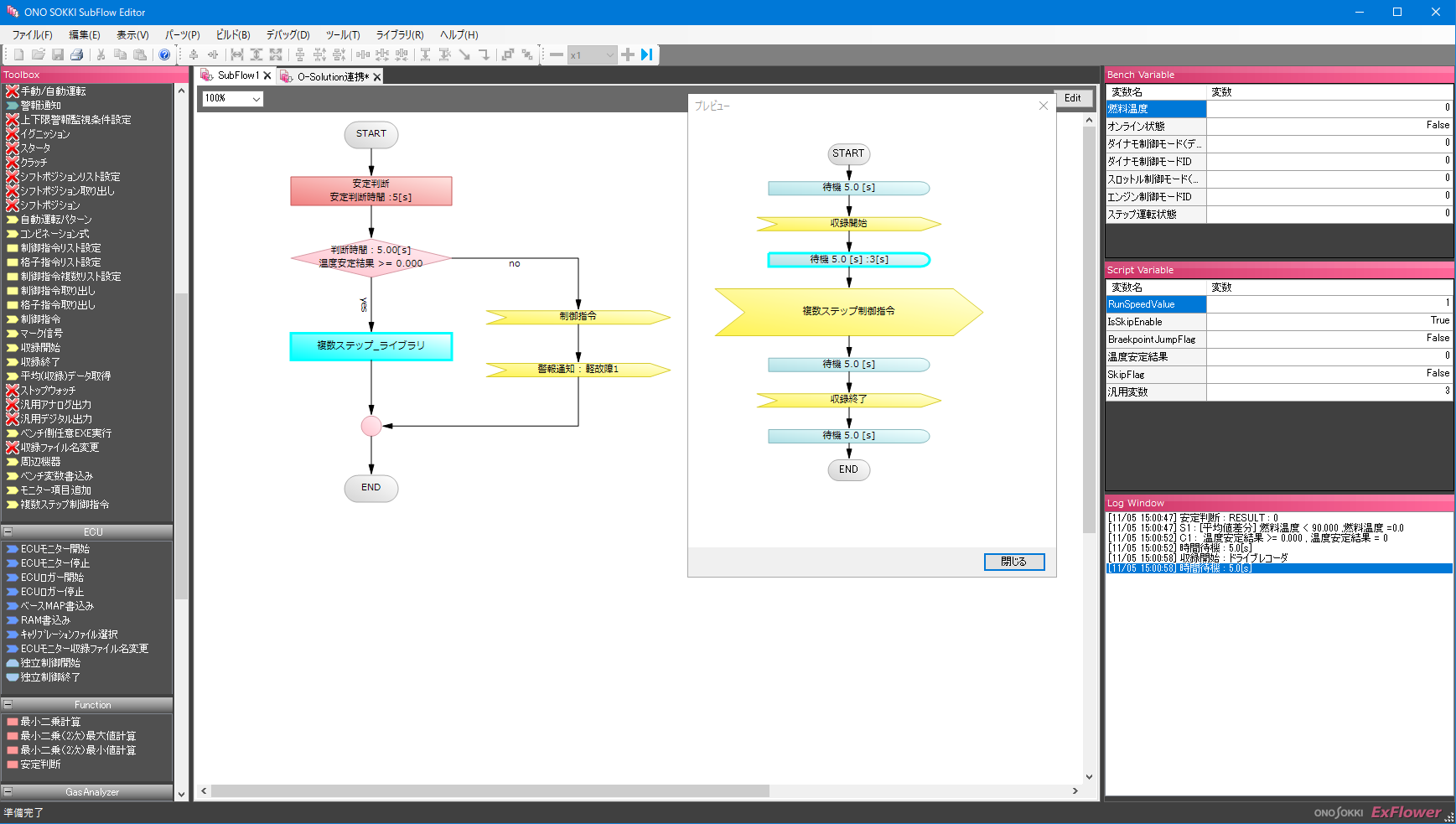The image size is (1456, 824).
Task: Open ファイル(F) menu
Action: tap(32, 34)
